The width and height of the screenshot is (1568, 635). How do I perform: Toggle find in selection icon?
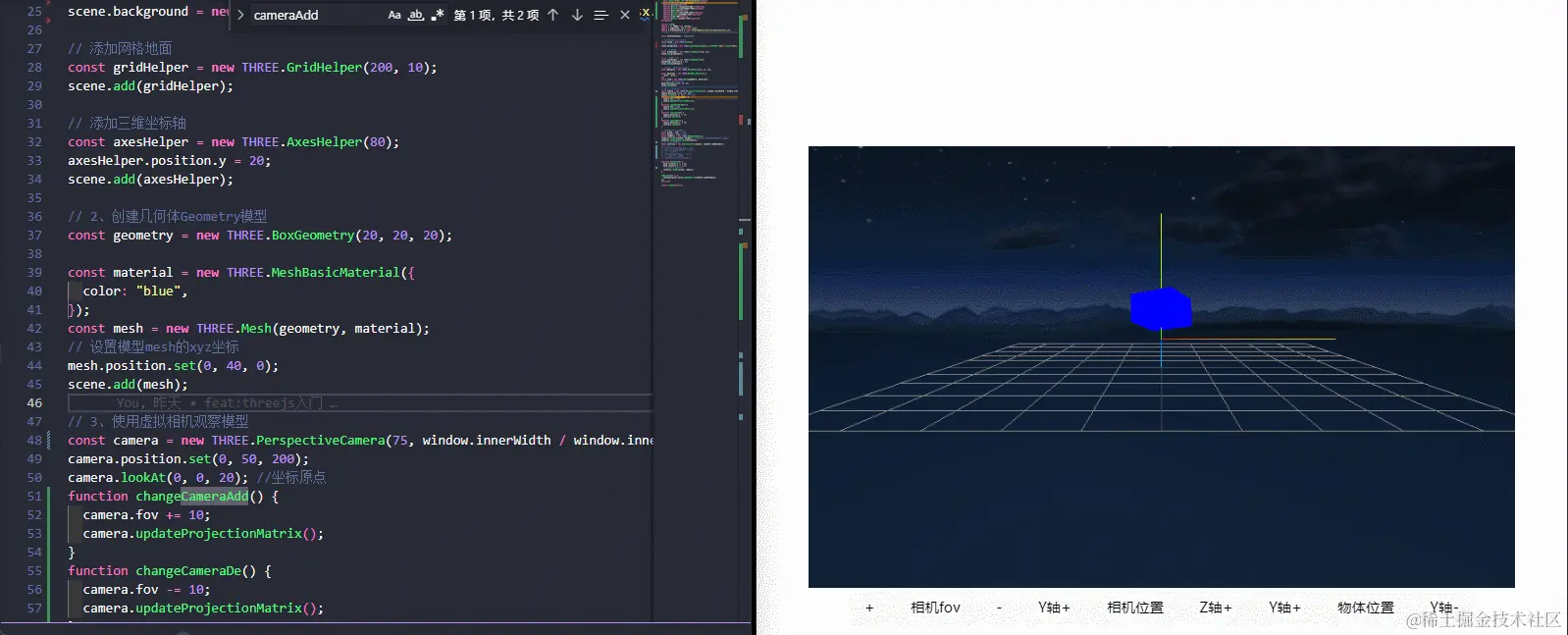(x=601, y=15)
